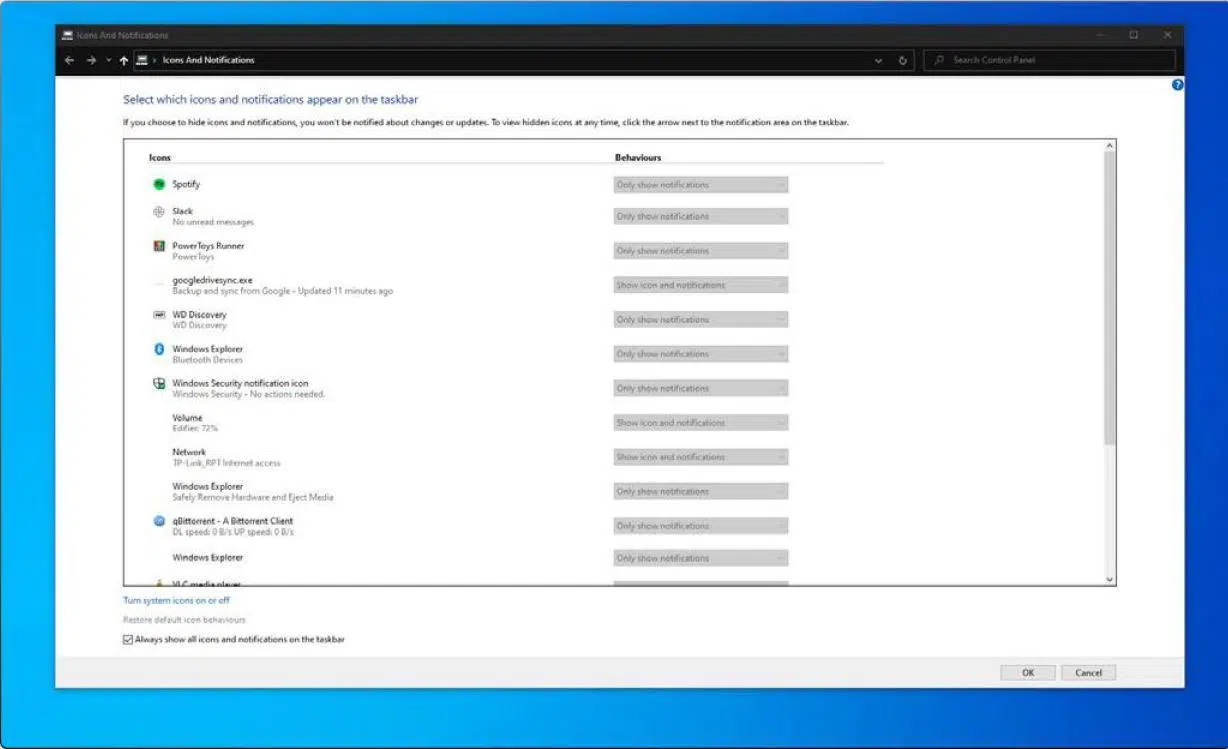
Task: Open the Safely Remove Hardware behaviour dropdown
Action: [x=701, y=492]
